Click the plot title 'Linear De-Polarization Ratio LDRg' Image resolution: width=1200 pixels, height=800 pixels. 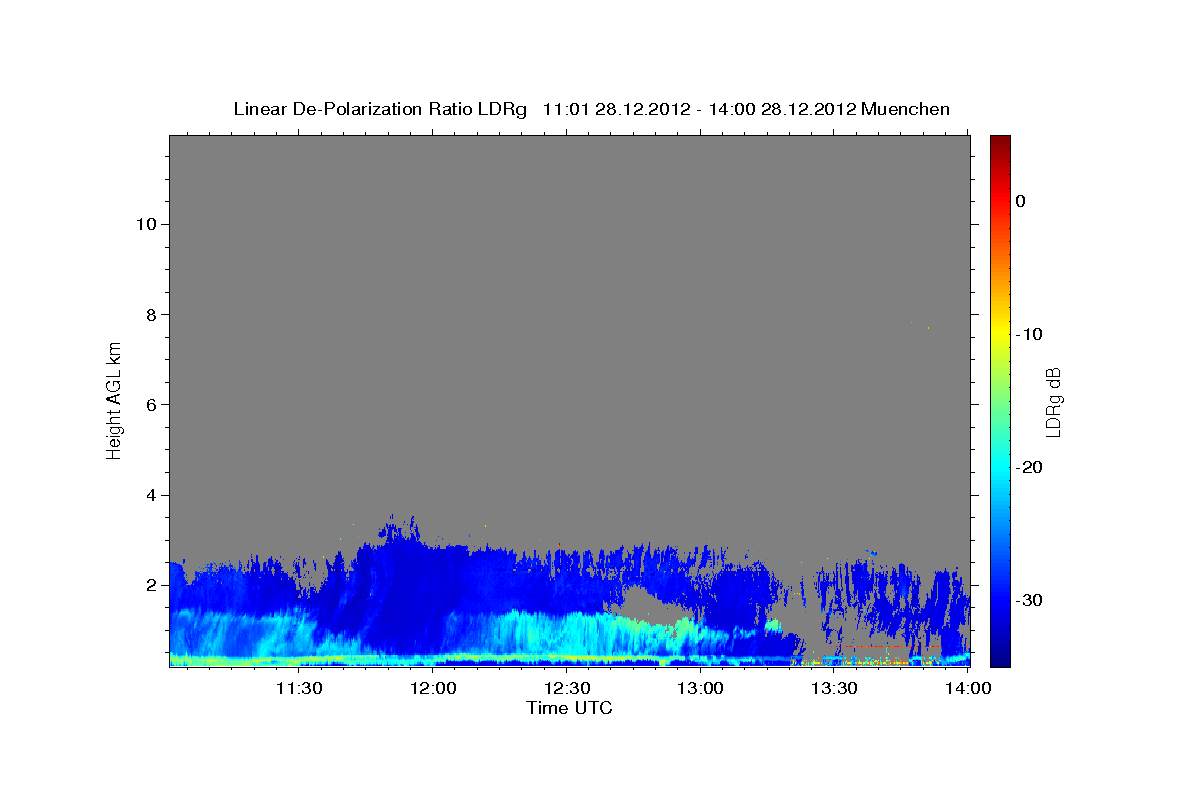[380, 109]
